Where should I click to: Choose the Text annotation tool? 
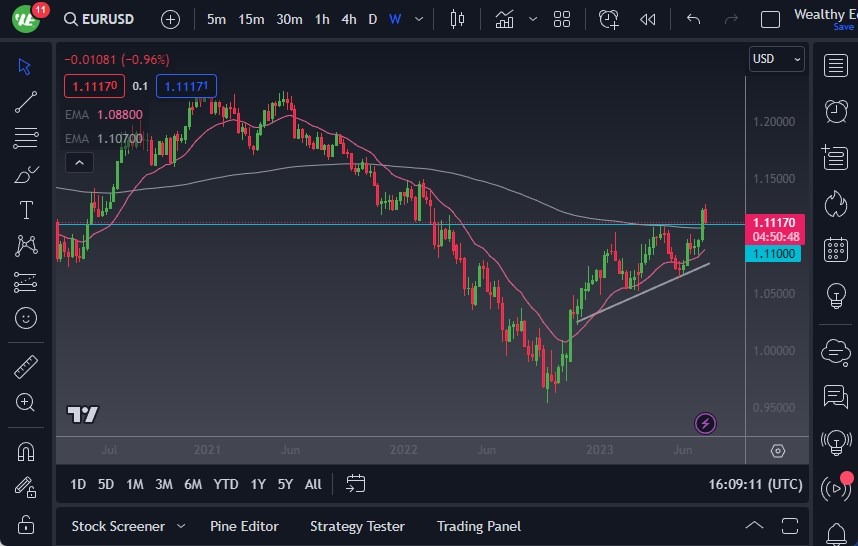(x=26, y=210)
